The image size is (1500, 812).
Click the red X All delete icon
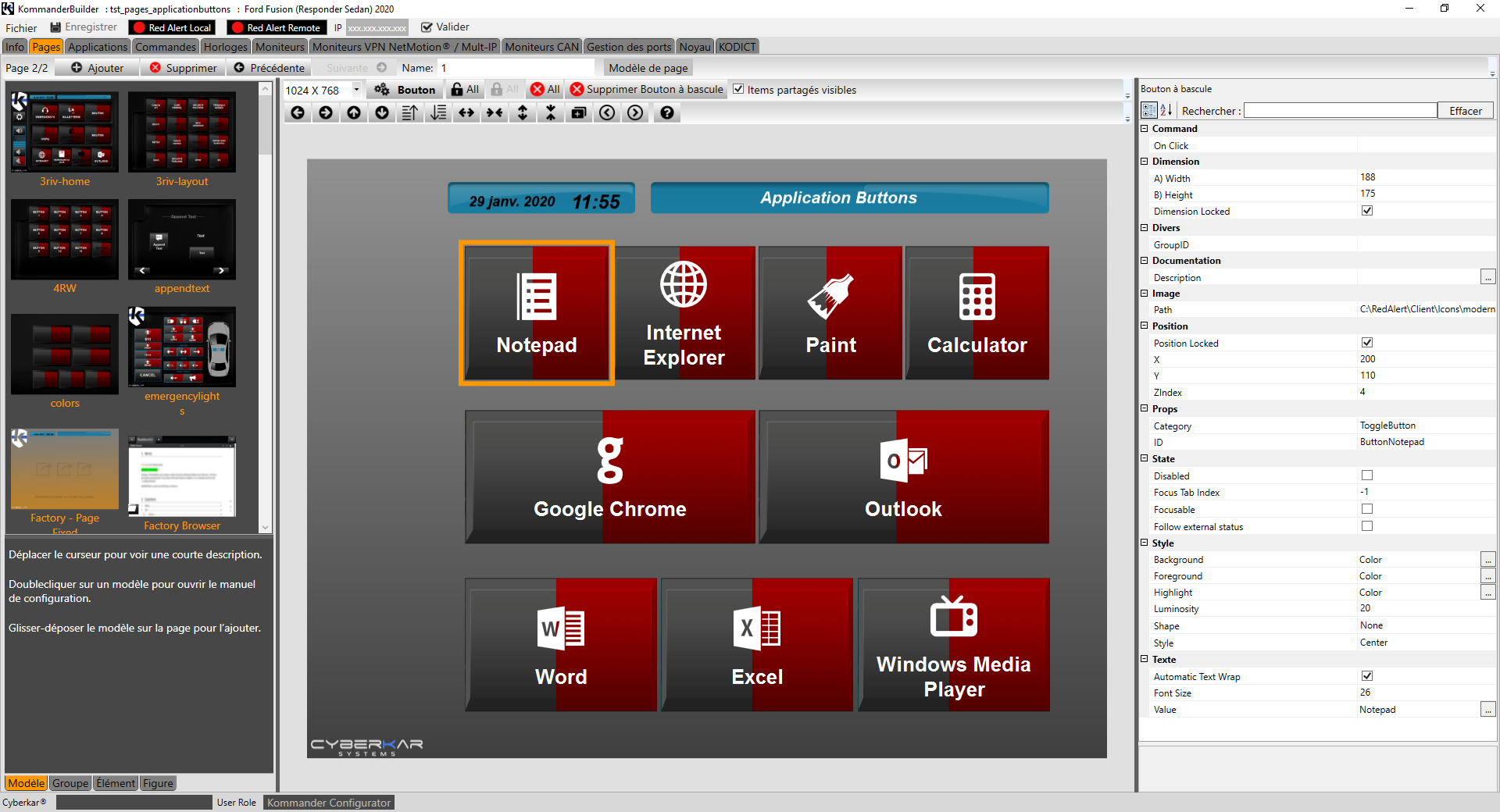pos(545,89)
